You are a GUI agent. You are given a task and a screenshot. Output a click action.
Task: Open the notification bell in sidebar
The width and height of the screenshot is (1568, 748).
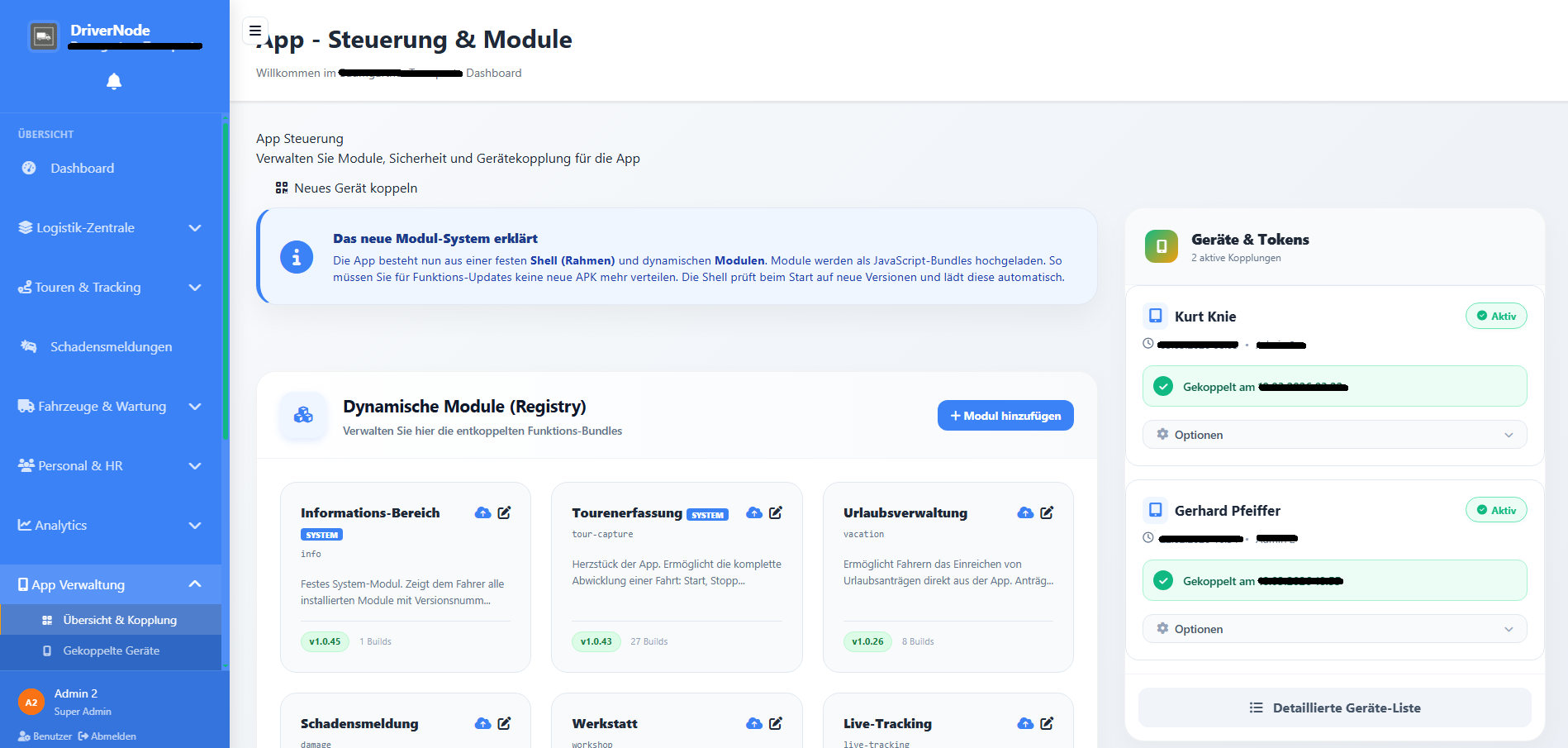tap(114, 81)
